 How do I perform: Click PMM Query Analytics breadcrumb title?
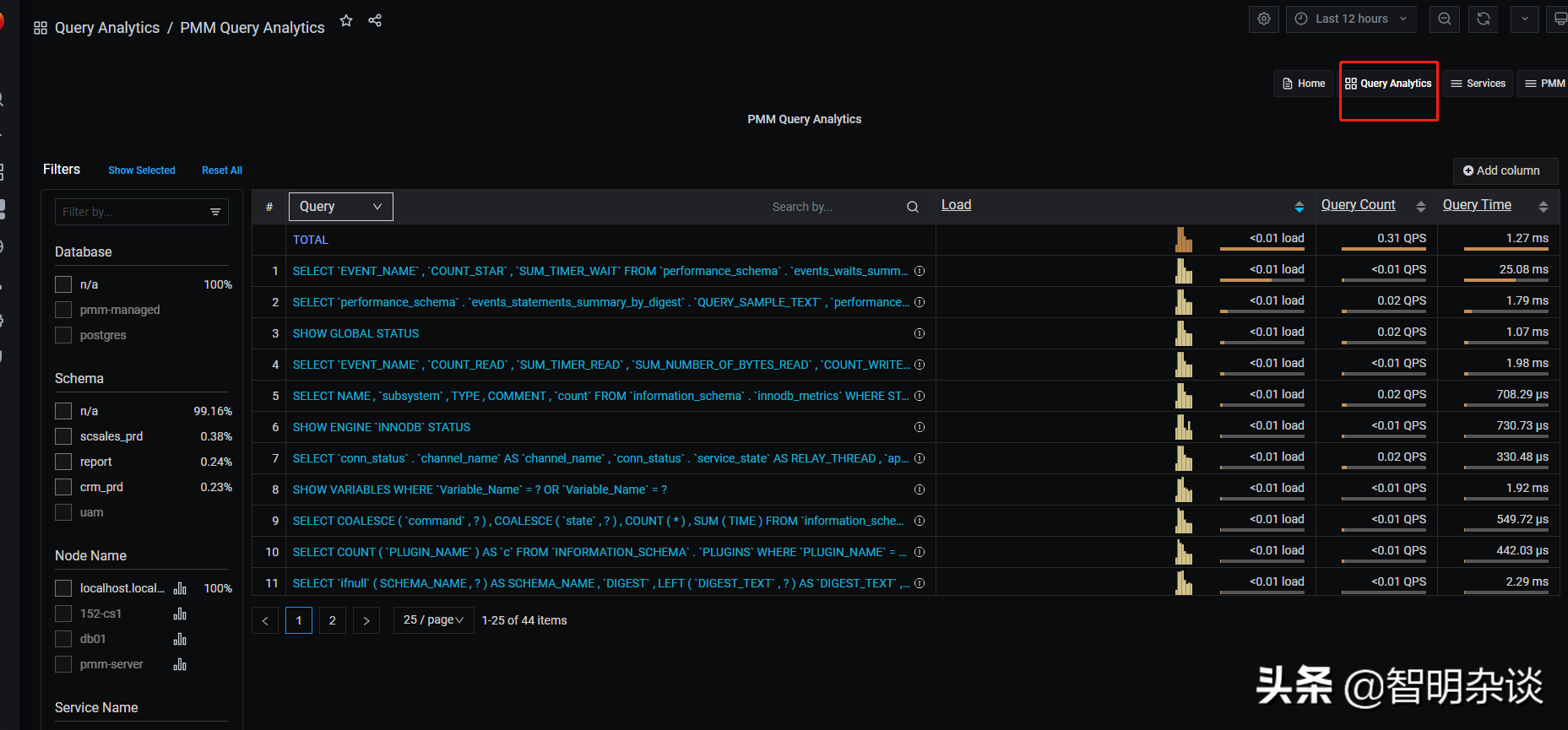pos(252,28)
